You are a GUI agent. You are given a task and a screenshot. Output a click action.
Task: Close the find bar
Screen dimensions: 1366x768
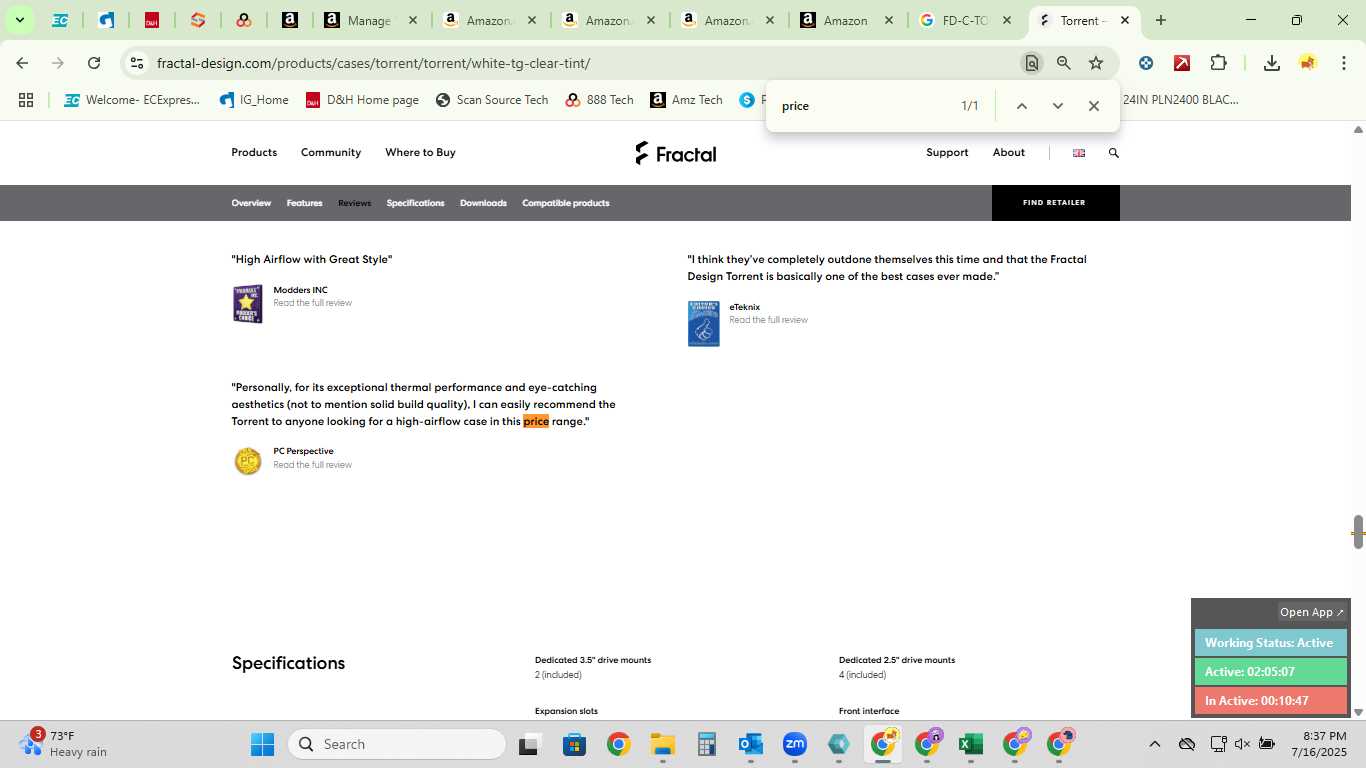coord(1094,106)
